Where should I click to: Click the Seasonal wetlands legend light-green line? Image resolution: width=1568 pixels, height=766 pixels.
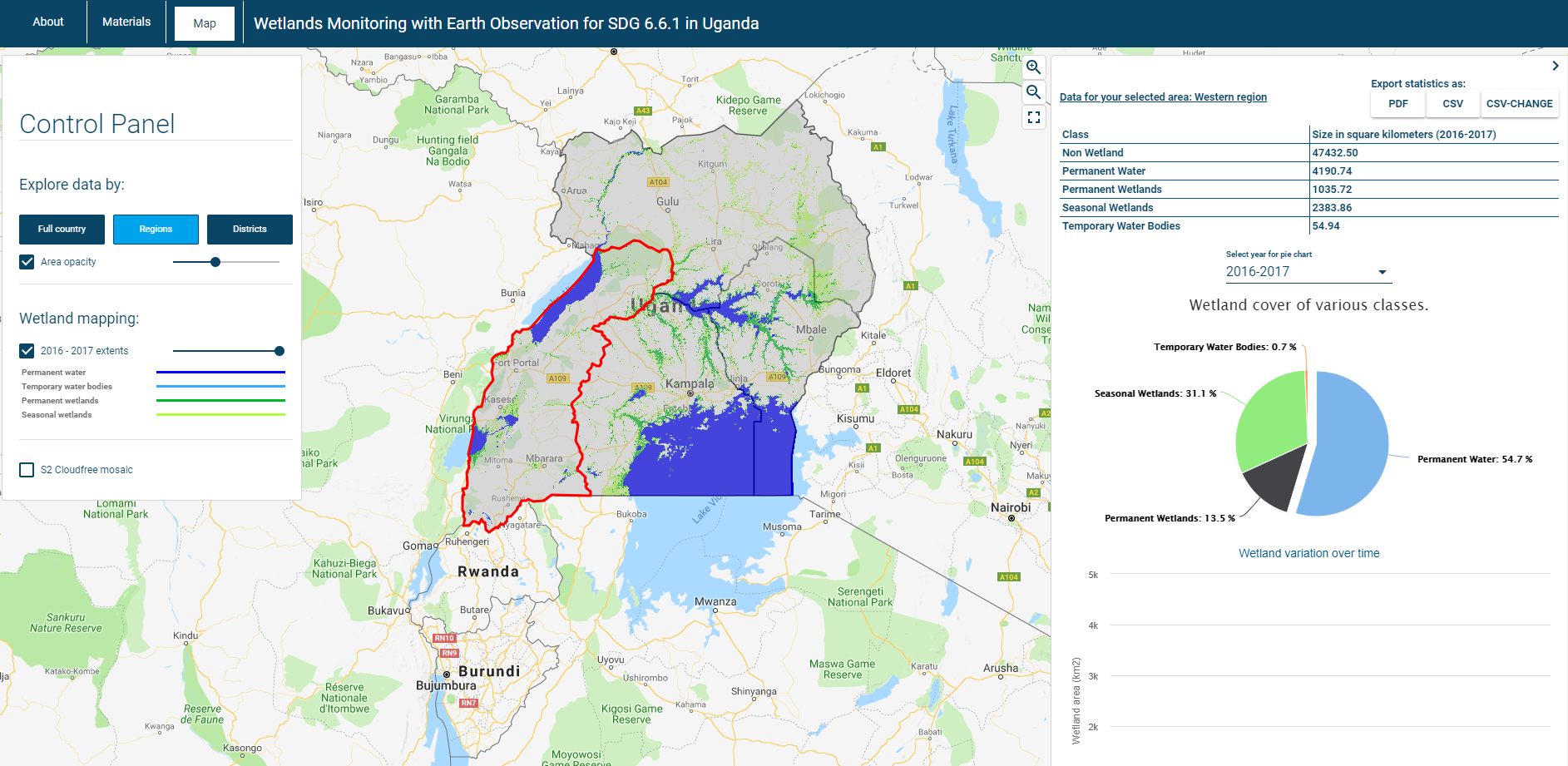(x=220, y=415)
